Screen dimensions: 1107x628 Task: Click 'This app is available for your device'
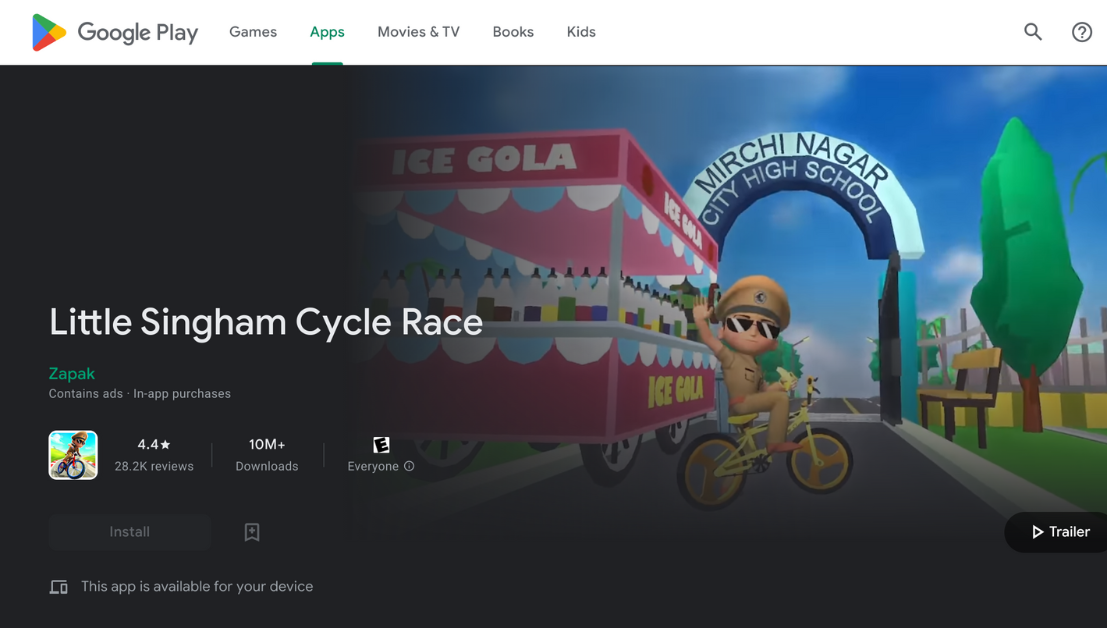click(x=197, y=586)
